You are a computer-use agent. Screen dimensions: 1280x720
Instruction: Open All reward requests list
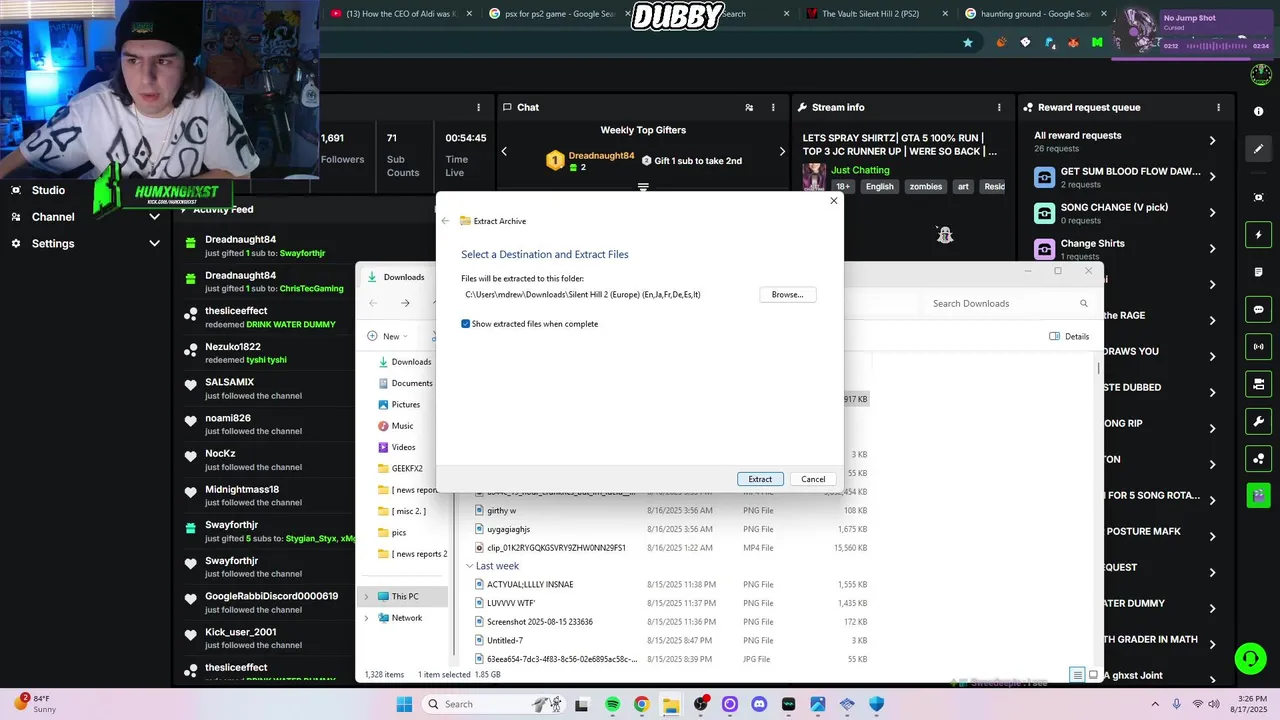point(1125,141)
